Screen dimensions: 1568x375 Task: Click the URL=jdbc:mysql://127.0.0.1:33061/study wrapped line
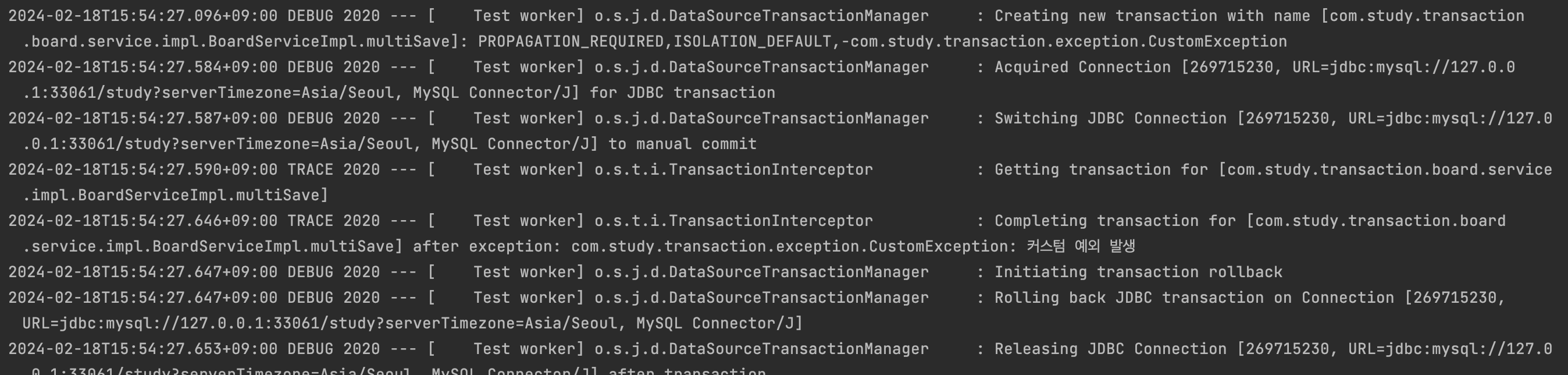413,323
